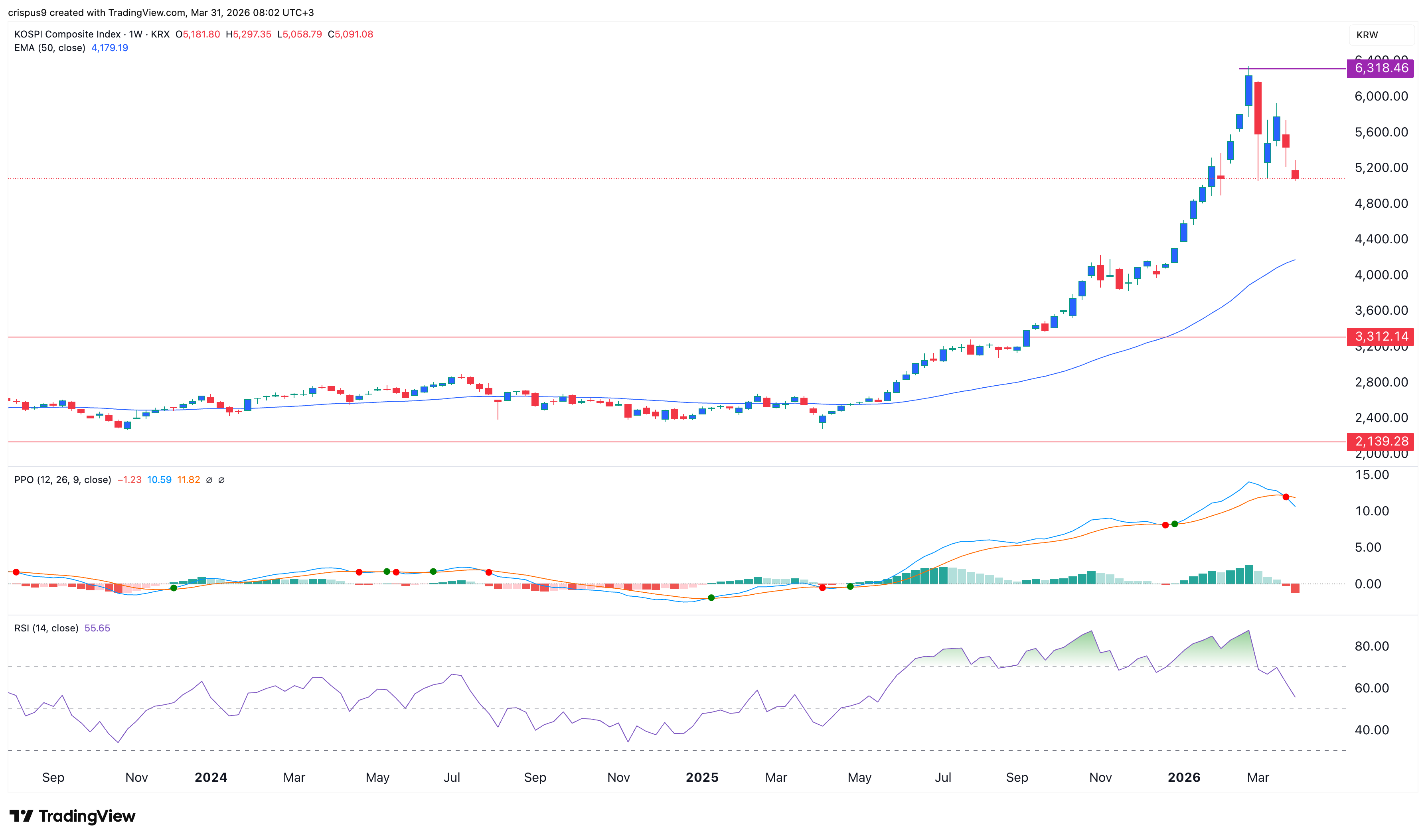Click the 1W interval in chart title
The height and width of the screenshot is (840, 1426).
click(x=135, y=34)
